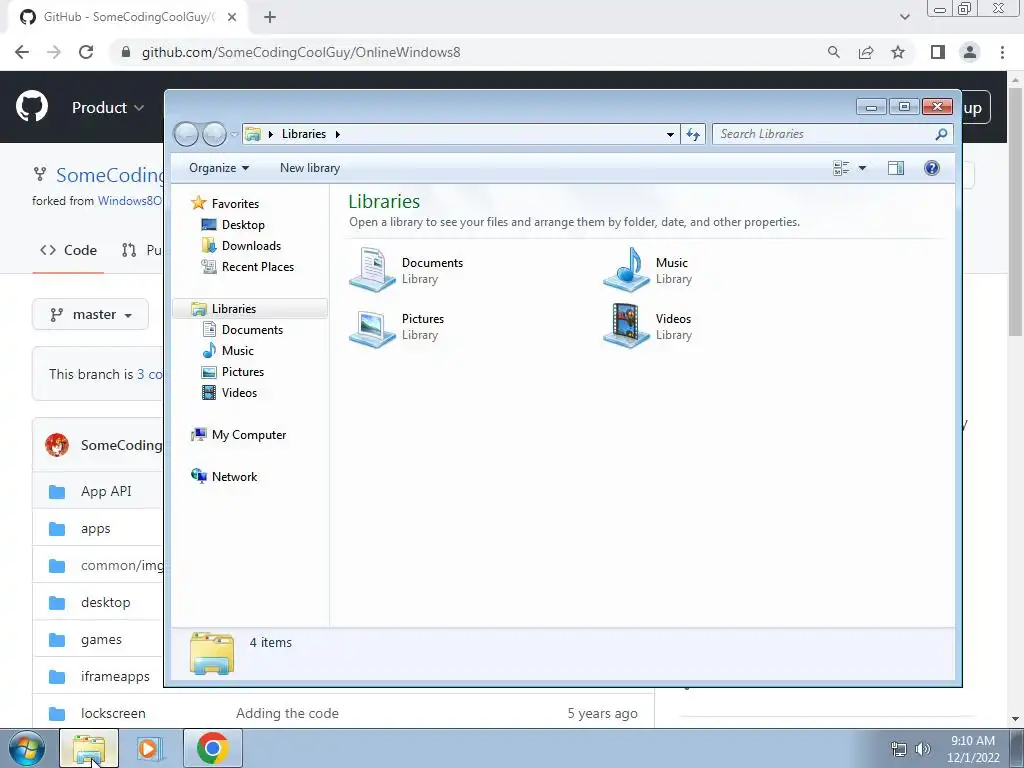Open apps folder on GitHub

(95, 529)
